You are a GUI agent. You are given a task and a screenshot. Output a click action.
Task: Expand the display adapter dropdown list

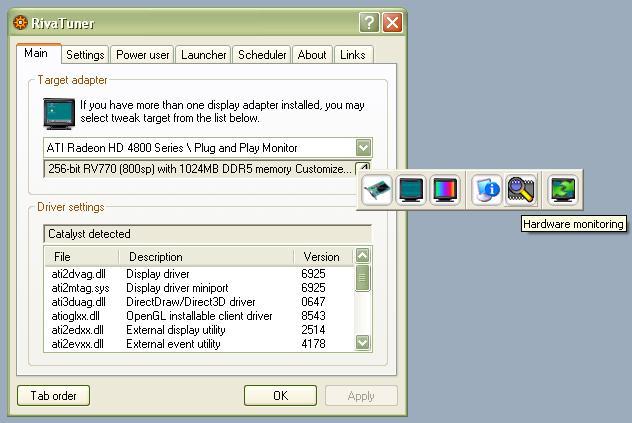pyautogui.click(x=363, y=148)
